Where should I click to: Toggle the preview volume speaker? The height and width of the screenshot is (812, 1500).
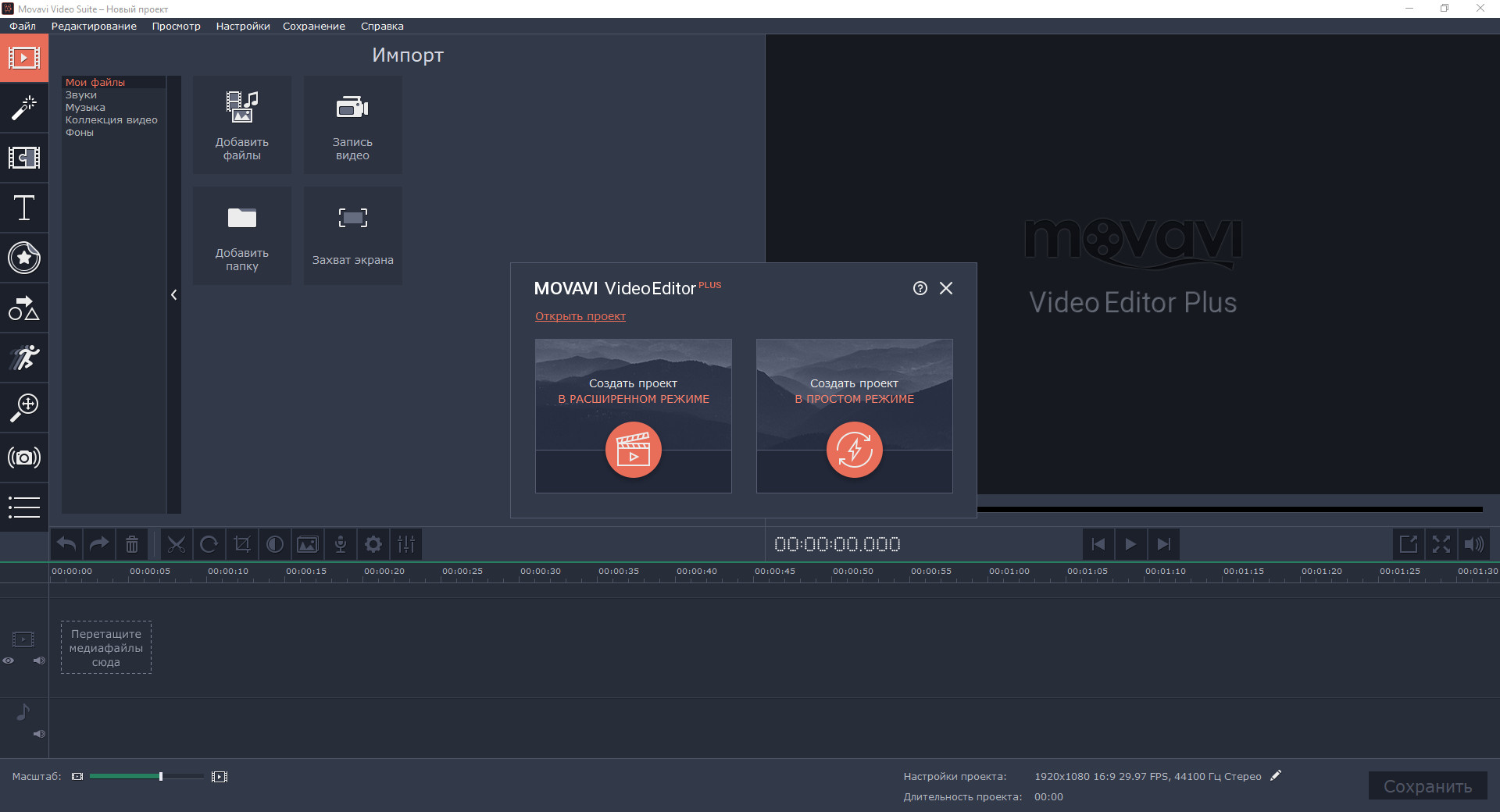[x=1474, y=544]
